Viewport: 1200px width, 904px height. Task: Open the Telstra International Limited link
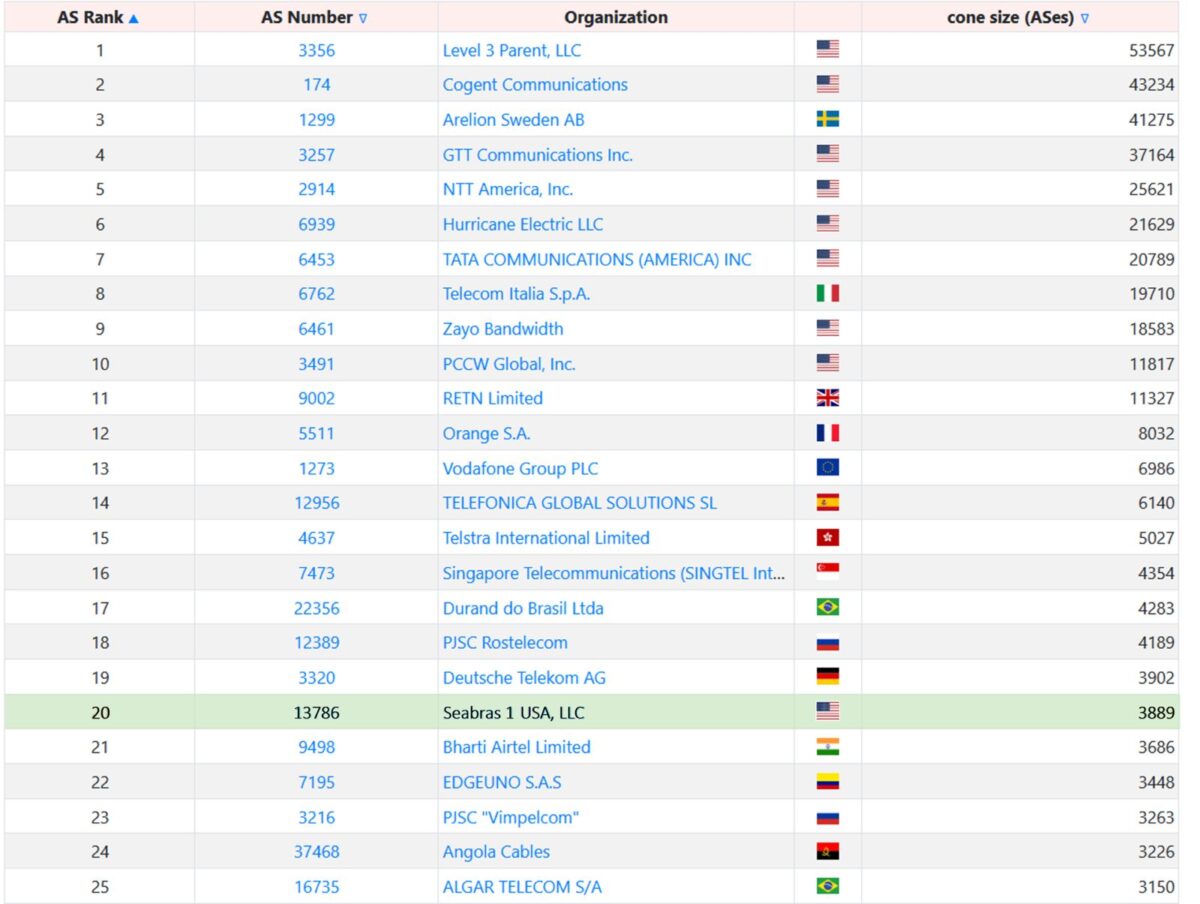click(x=546, y=538)
